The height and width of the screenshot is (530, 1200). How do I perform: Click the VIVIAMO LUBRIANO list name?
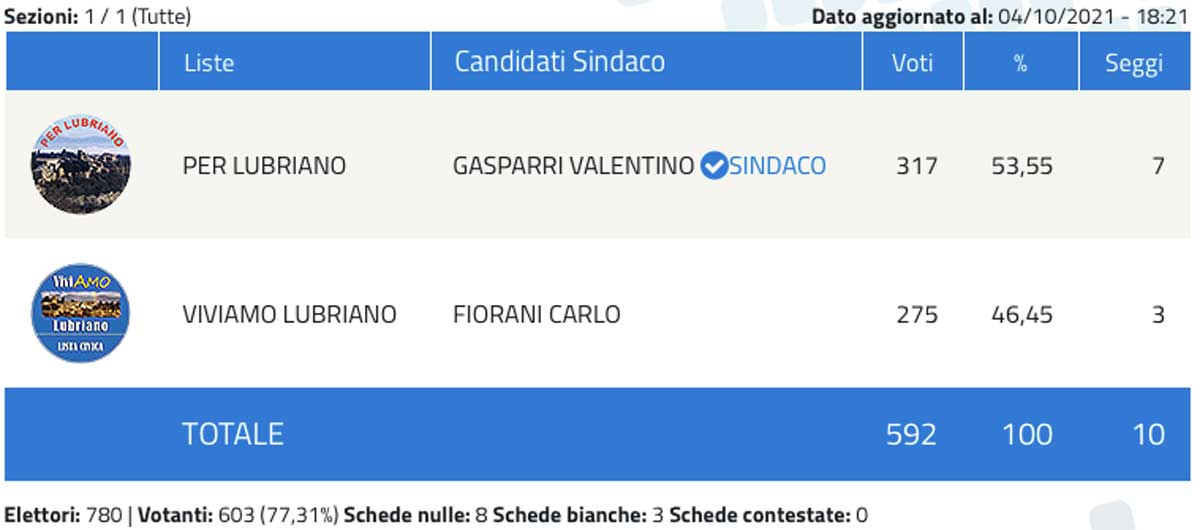pyautogui.click(x=289, y=315)
